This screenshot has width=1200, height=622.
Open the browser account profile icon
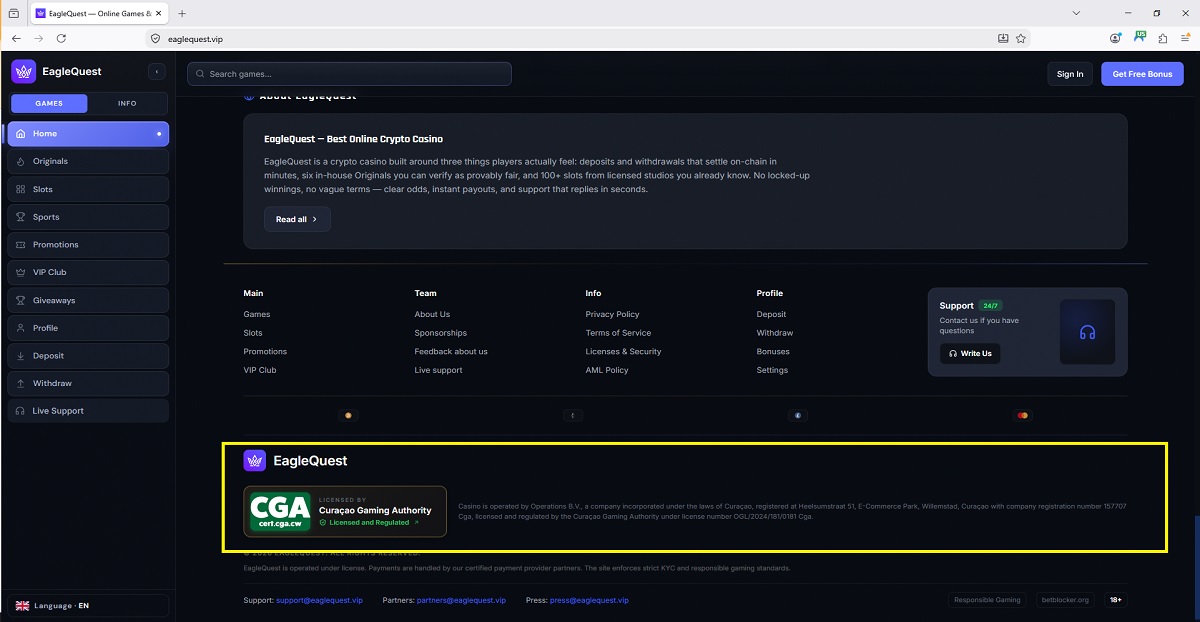click(x=1115, y=38)
